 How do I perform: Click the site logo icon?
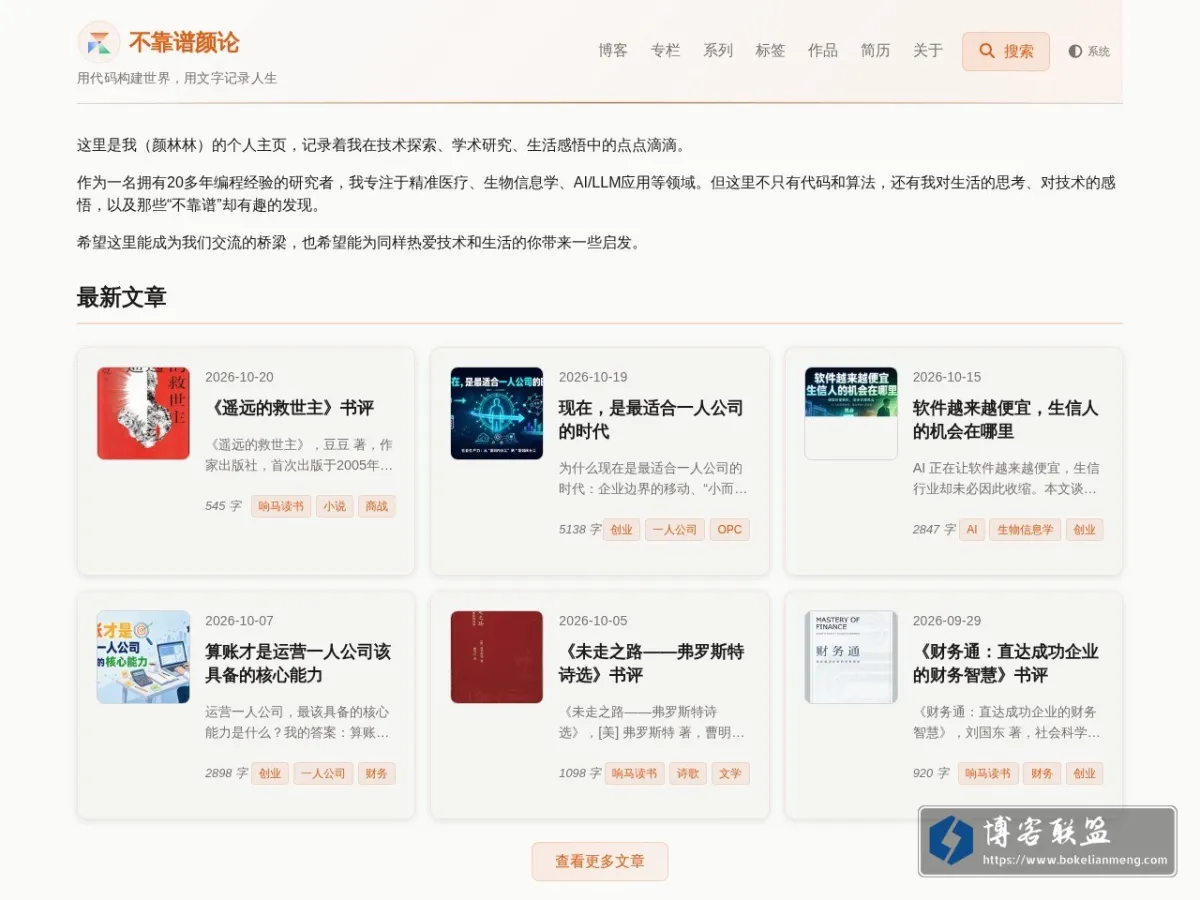point(98,42)
